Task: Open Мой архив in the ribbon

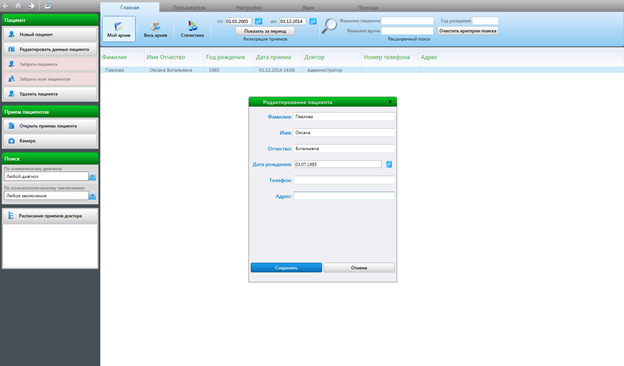Action: [x=119, y=29]
